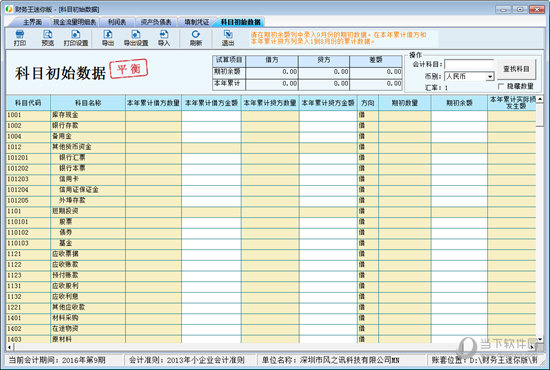Click the vertical scrollbar up arrow
Screen dimensions: 550x370
click(x=539, y=99)
